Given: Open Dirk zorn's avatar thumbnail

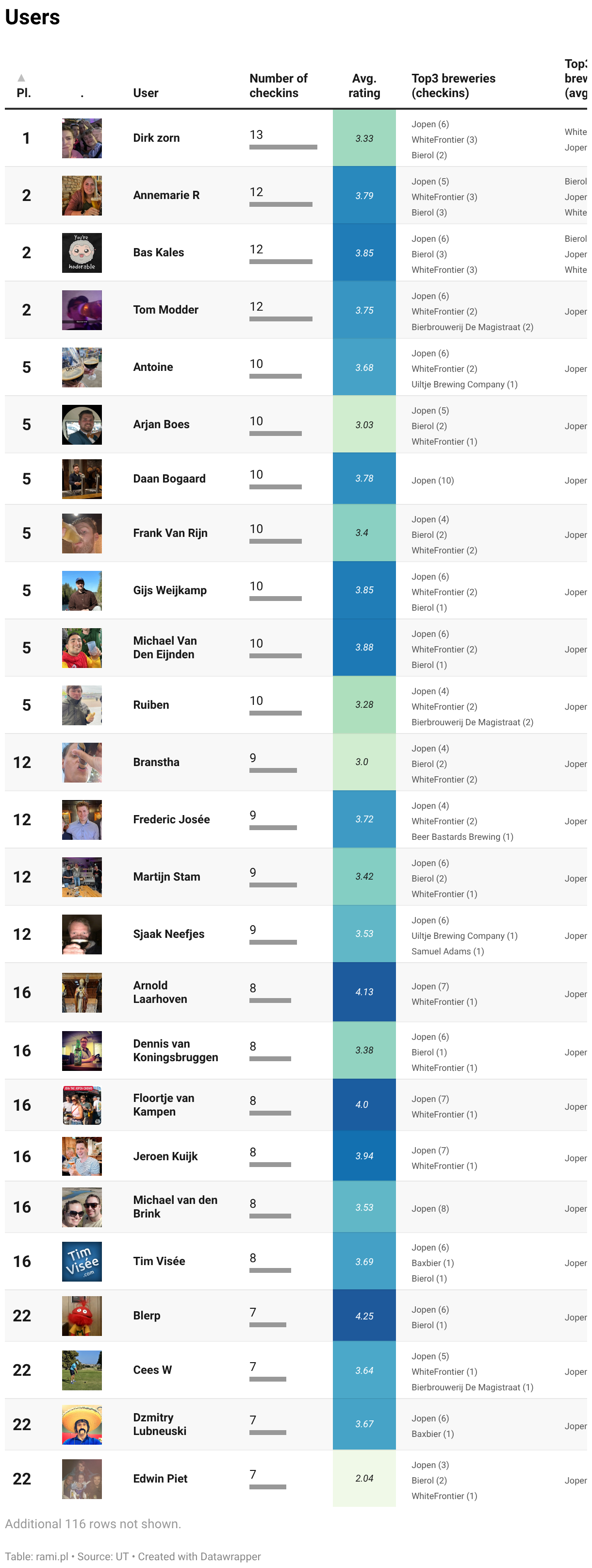Looking at the screenshot, I should coord(82,138).
